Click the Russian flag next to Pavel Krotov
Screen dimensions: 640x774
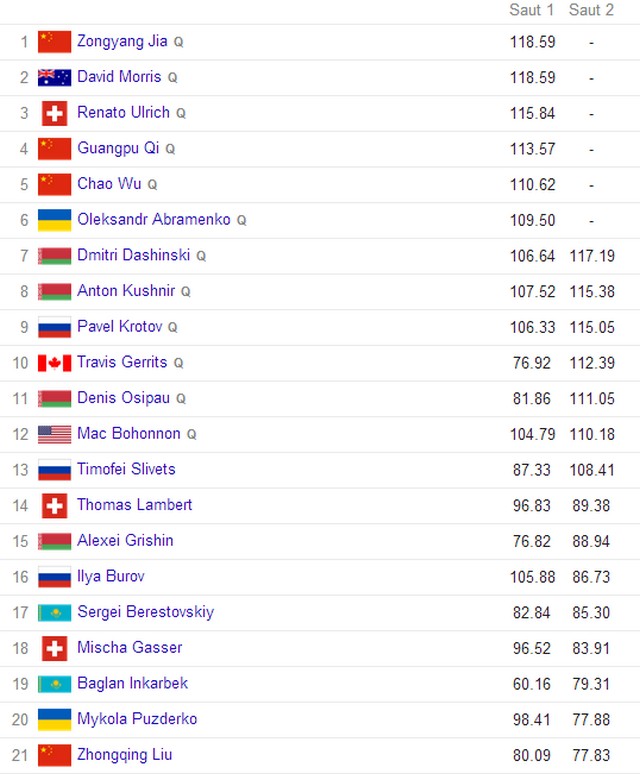click(x=54, y=327)
